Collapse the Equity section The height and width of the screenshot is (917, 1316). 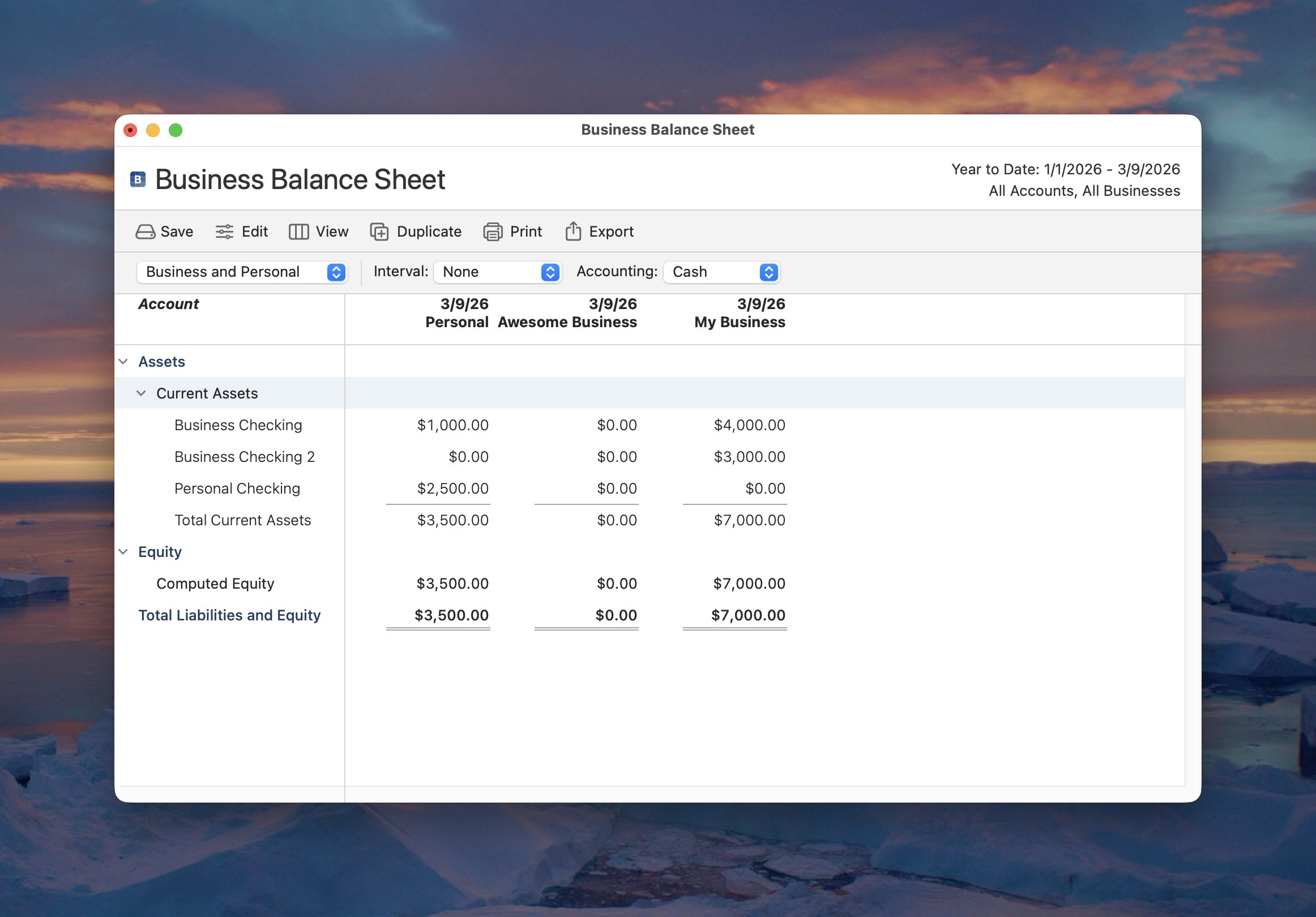coord(123,552)
